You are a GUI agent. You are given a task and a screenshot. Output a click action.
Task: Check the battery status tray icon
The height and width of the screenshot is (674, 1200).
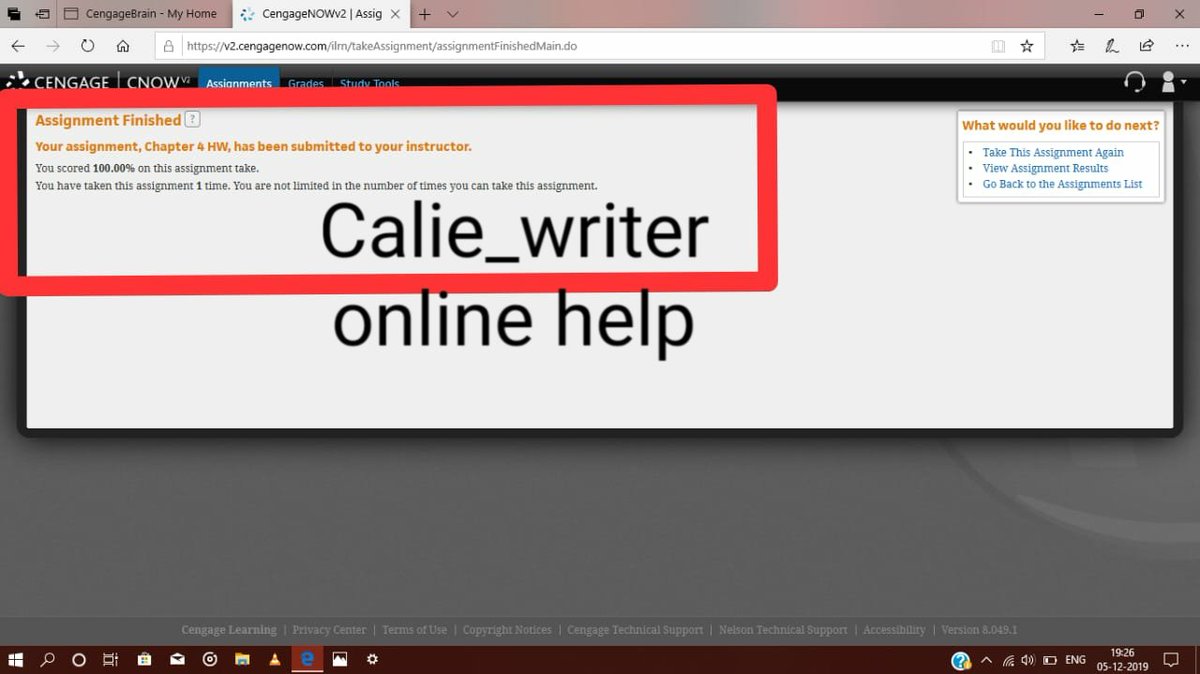[x=1050, y=660]
